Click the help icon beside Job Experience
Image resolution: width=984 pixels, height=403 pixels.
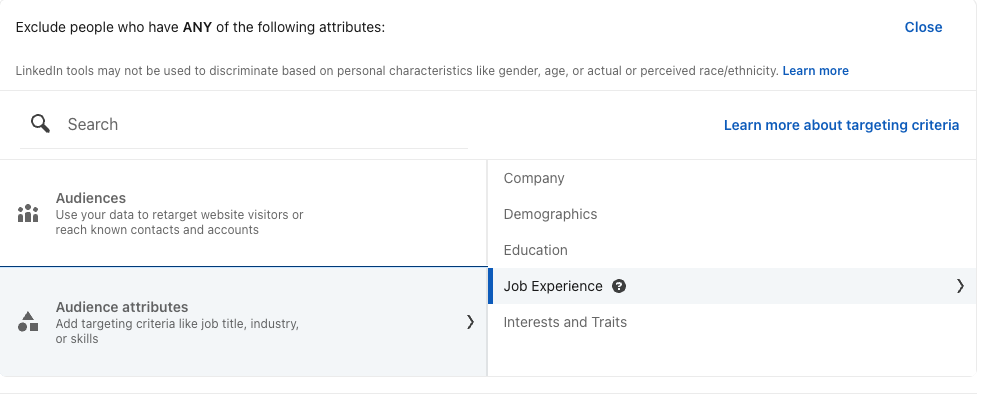(619, 286)
